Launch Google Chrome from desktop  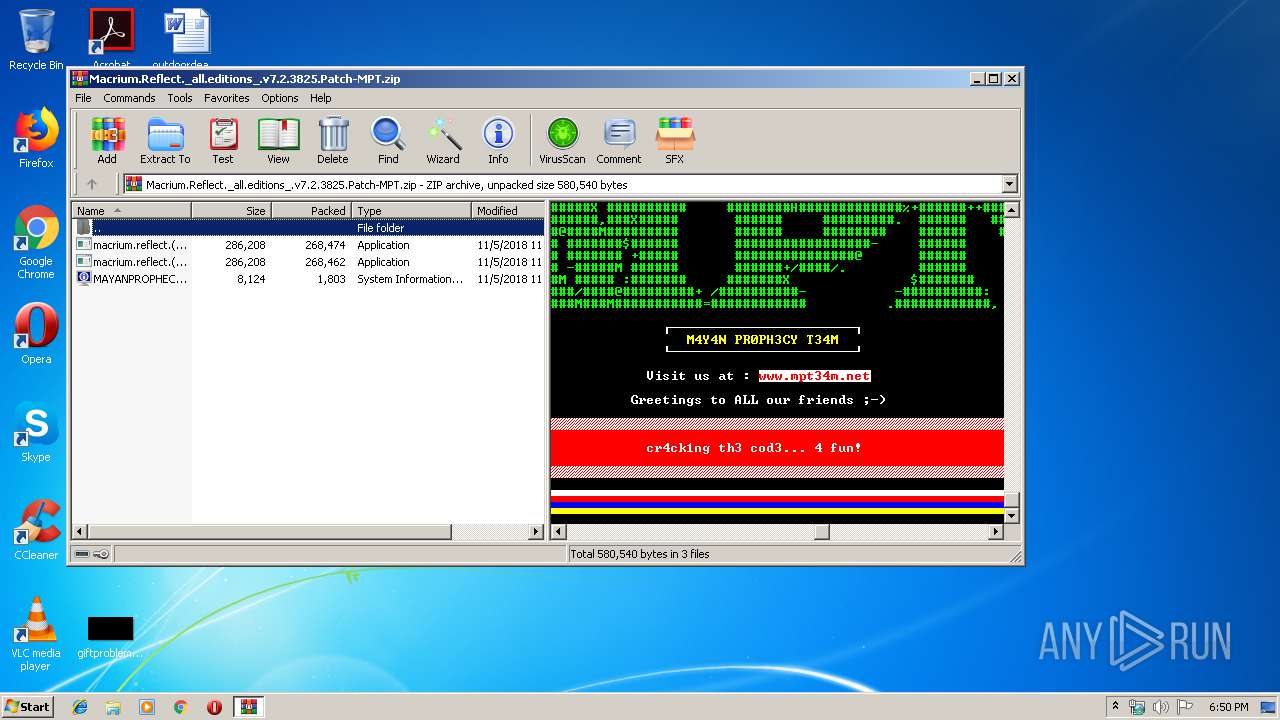point(36,242)
